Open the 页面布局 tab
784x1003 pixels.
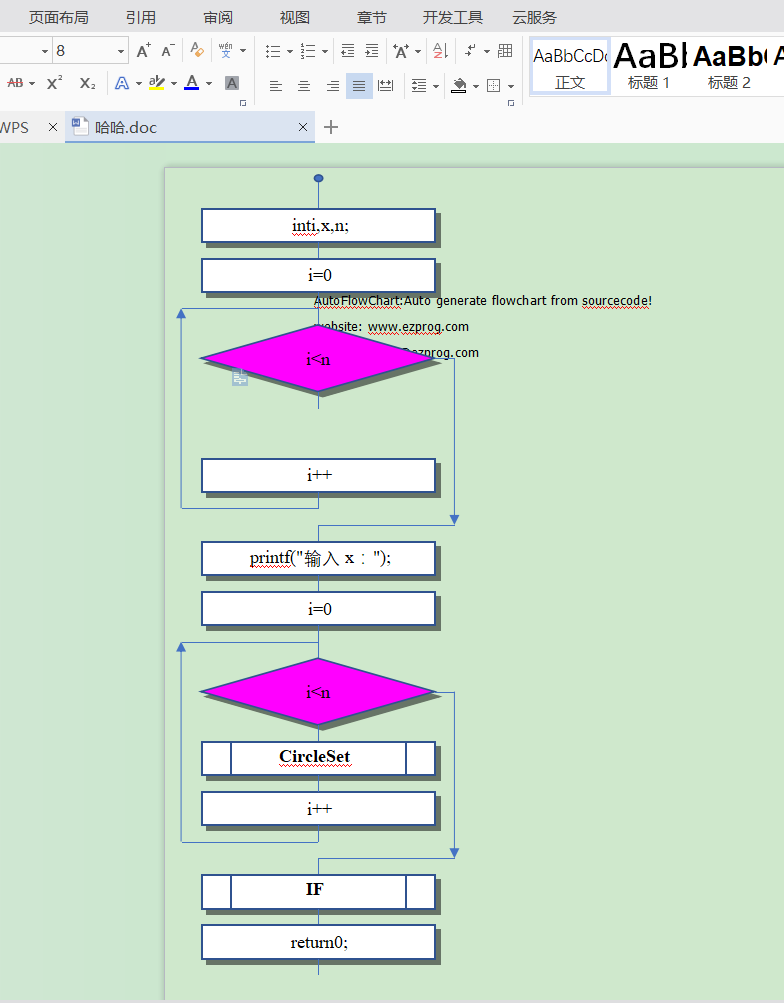[59, 17]
